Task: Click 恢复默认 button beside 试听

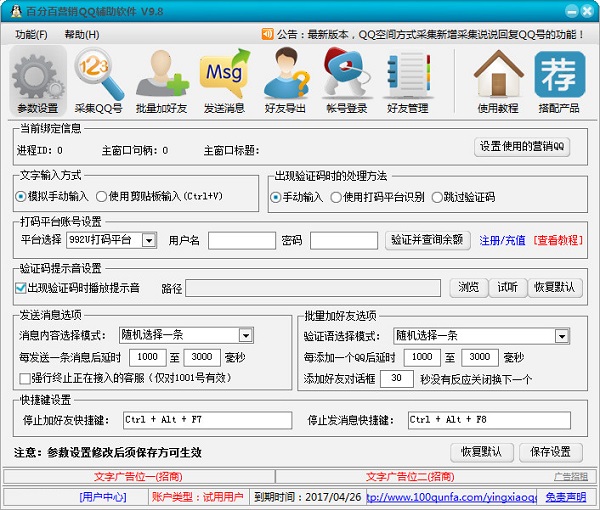Action: click(555, 287)
